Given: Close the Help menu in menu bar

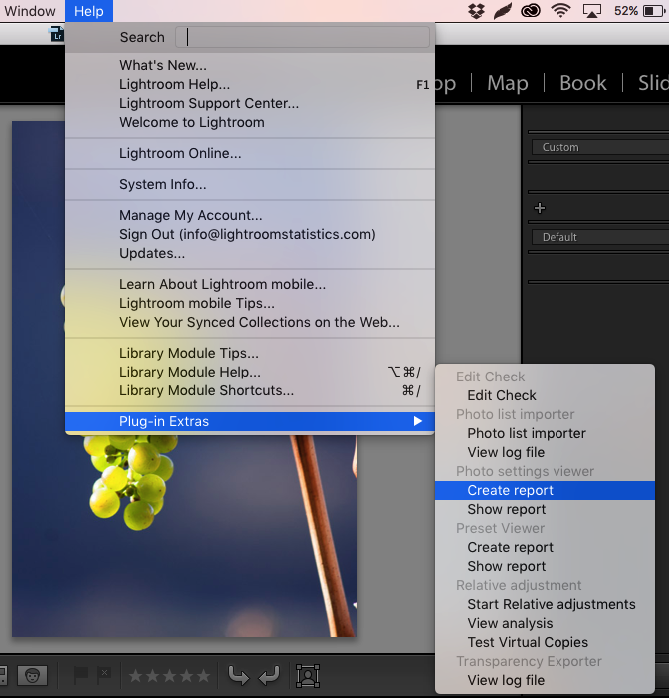Looking at the screenshot, I should point(89,11).
